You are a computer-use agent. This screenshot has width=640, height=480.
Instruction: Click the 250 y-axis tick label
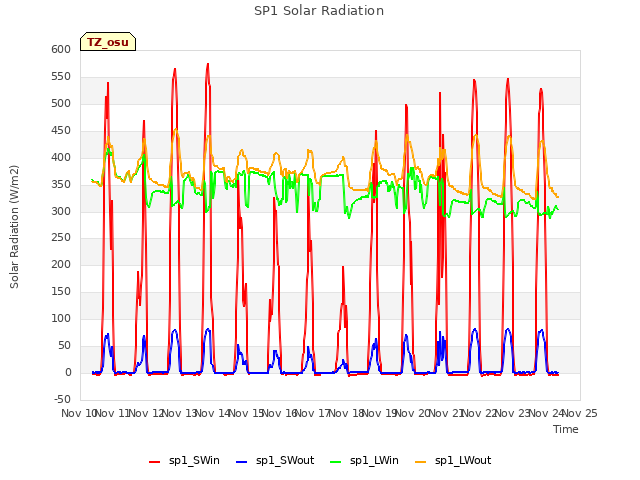click(x=61, y=238)
